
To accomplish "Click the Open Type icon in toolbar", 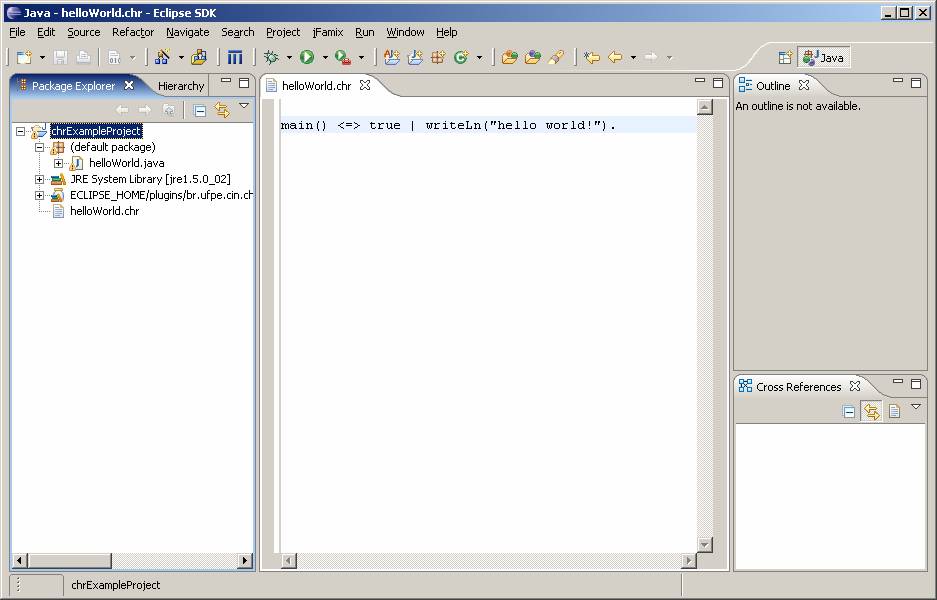I will click(x=509, y=58).
